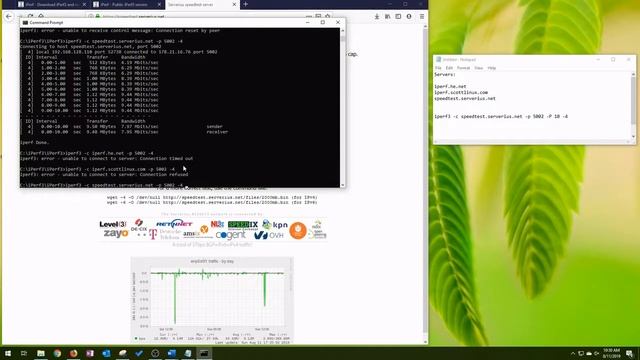Open the Firefox hamburger menu
This screenshot has height=360, width=640.
point(422,16)
